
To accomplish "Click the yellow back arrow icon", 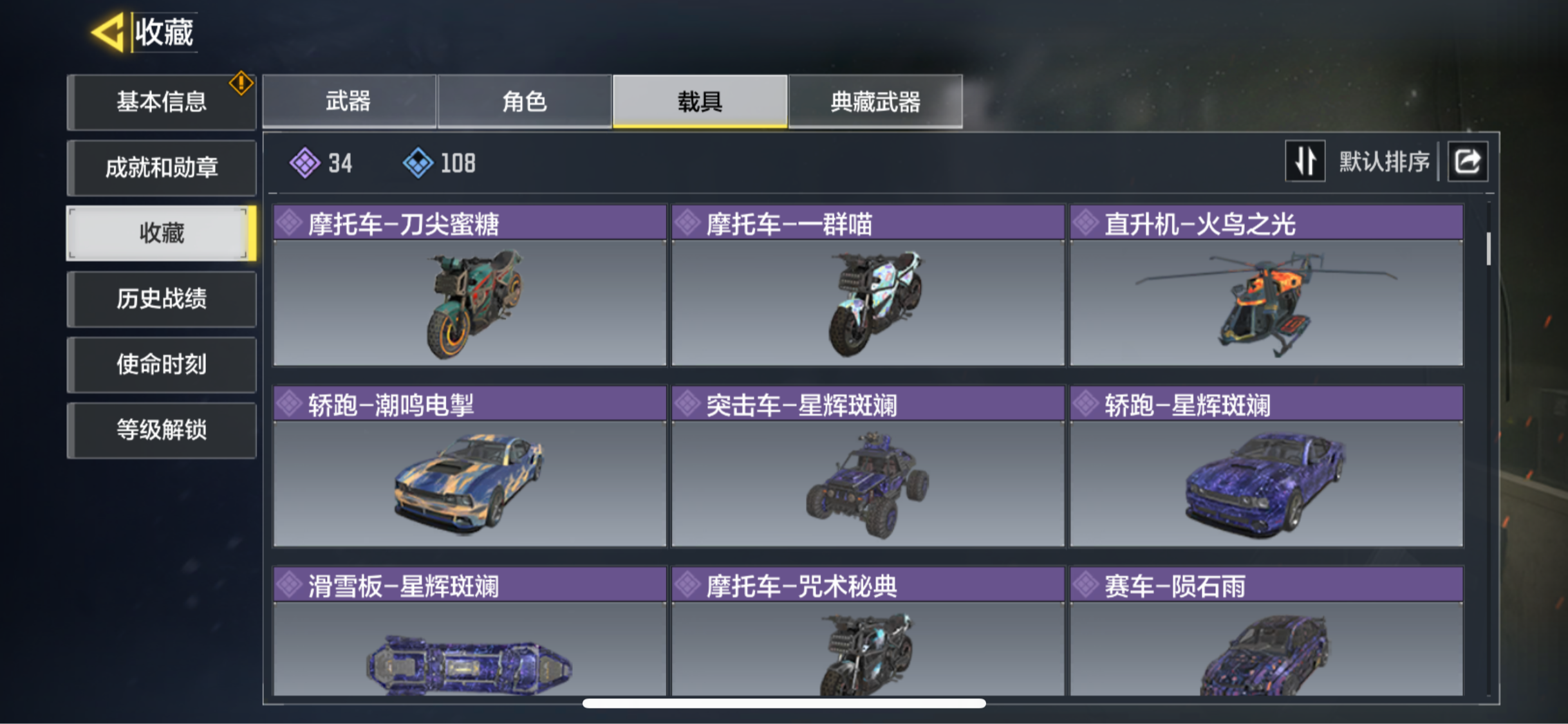I will [108, 32].
